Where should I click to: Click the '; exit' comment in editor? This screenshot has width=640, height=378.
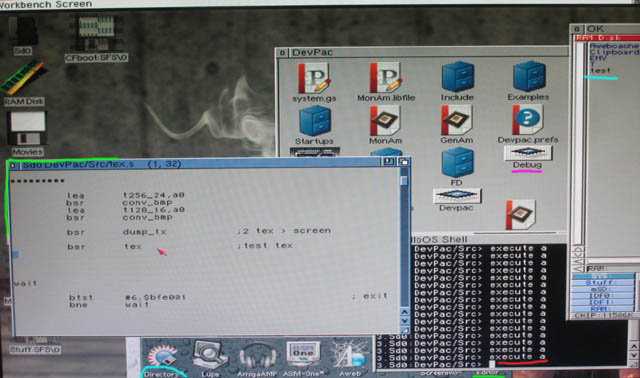click(369, 296)
